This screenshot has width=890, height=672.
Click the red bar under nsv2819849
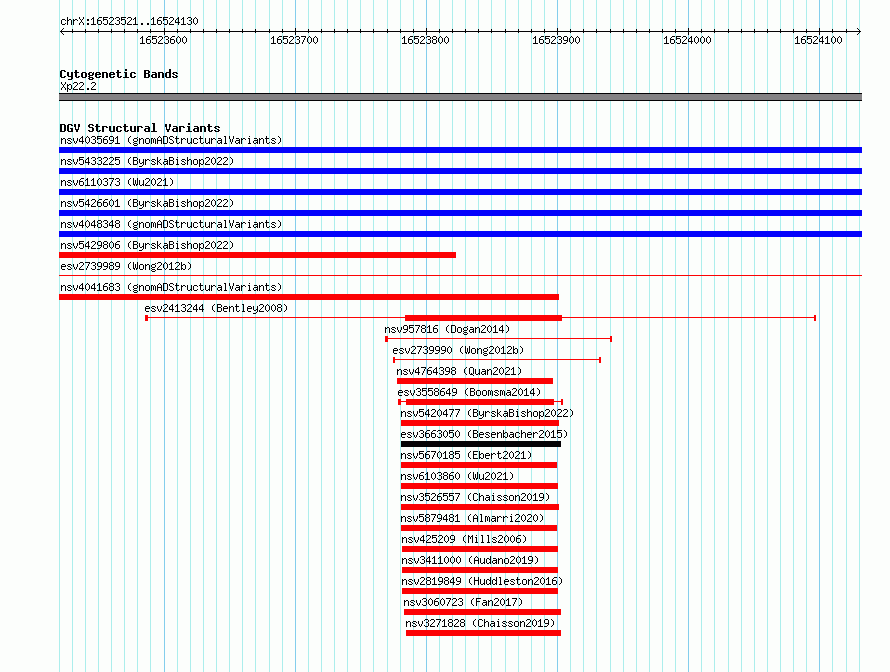point(480,591)
